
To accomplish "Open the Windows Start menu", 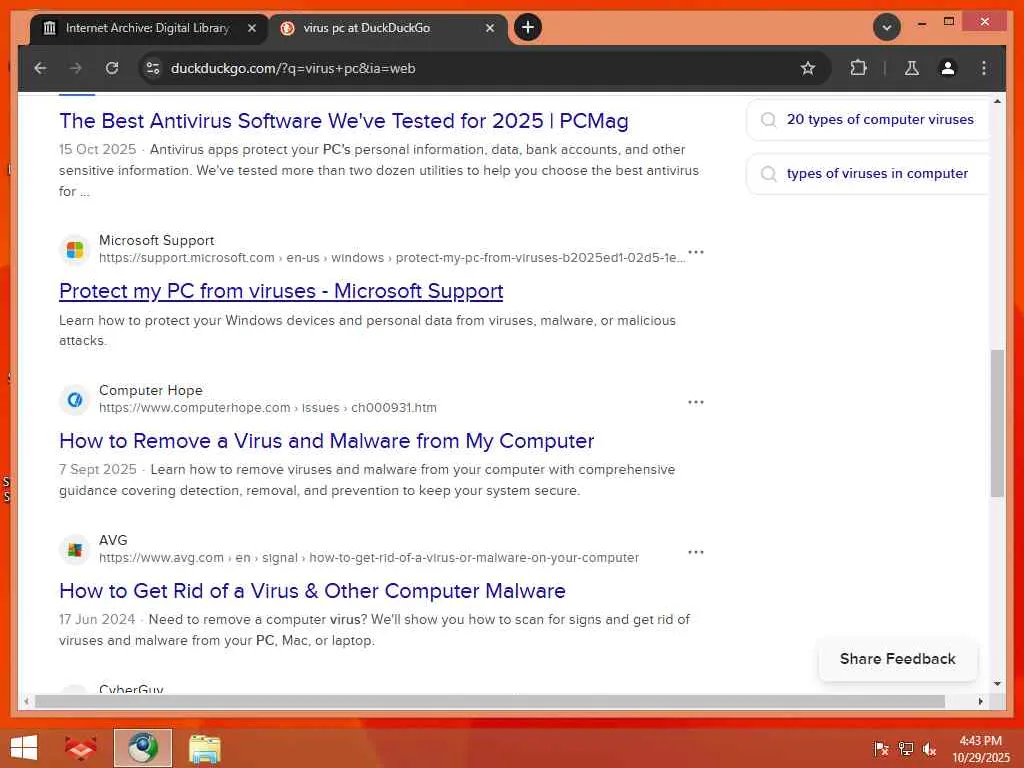I will point(24,748).
